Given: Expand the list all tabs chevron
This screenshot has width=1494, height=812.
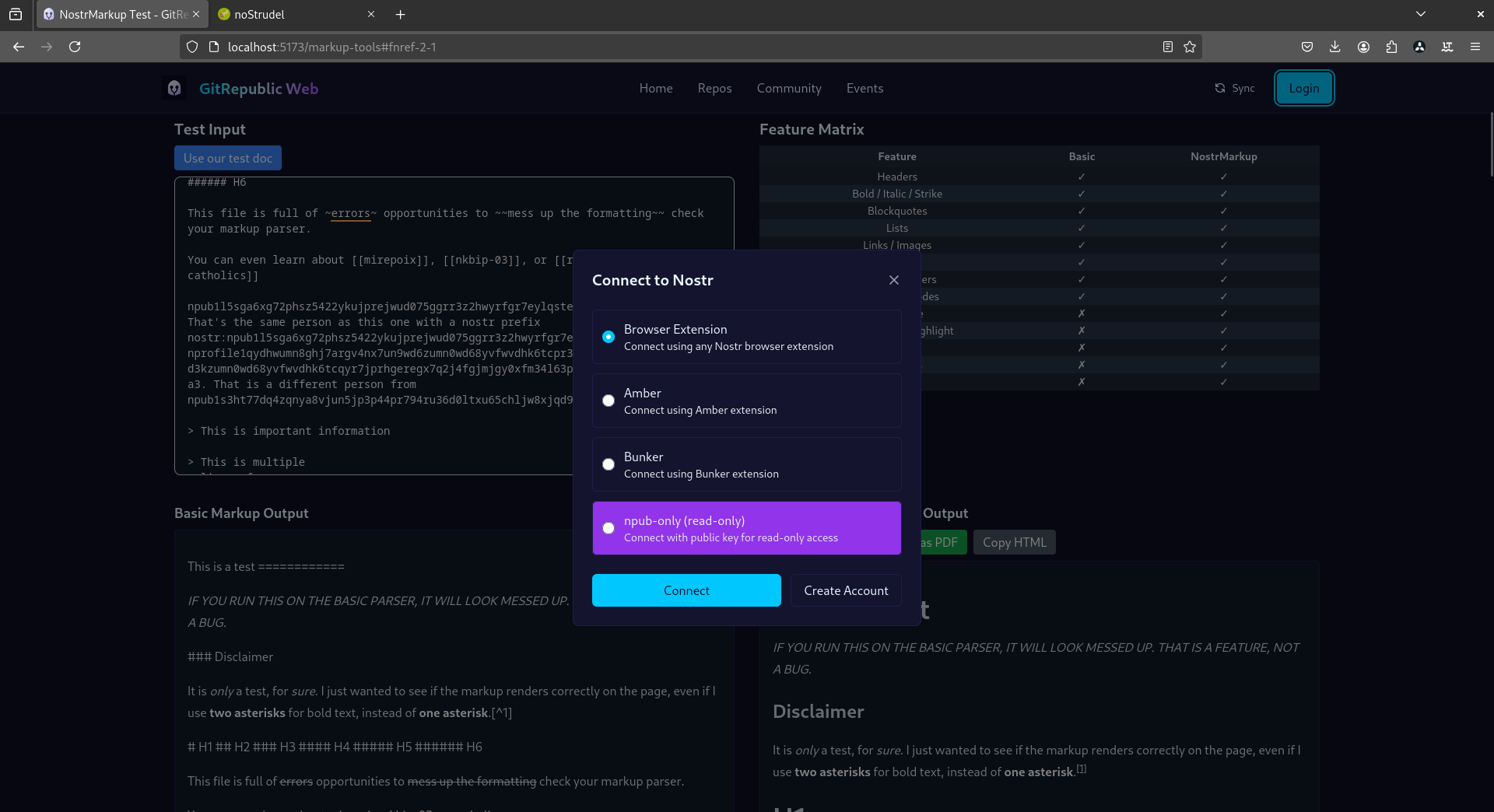Looking at the screenshot, I should 1421,14.
